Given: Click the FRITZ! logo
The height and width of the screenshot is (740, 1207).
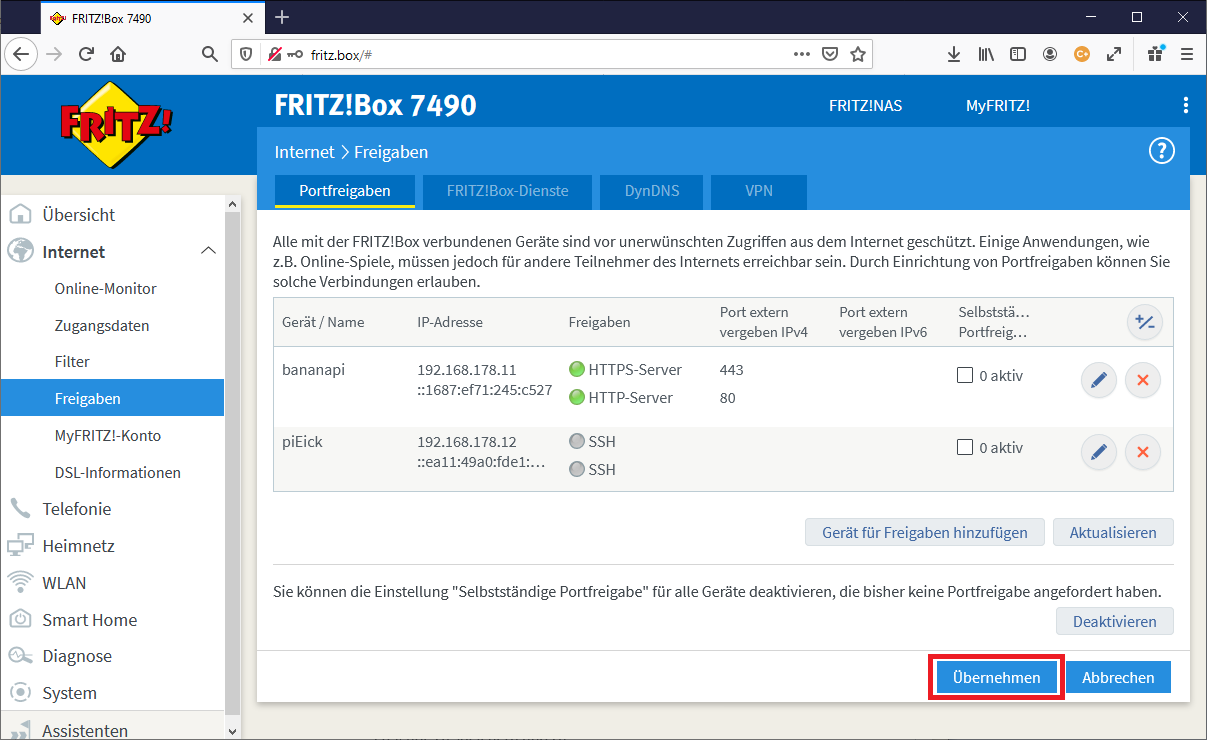Looking at the screenshot, I should pyautogui.click(x=116, y=123).
